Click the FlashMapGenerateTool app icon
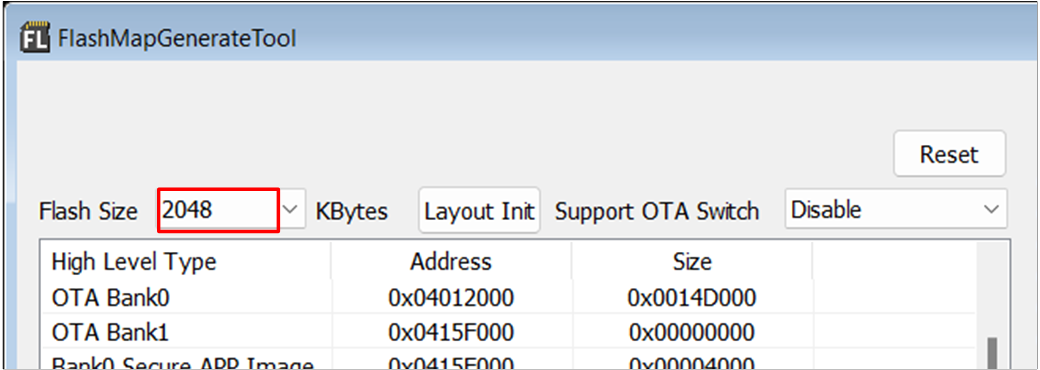 click(34, 38)
